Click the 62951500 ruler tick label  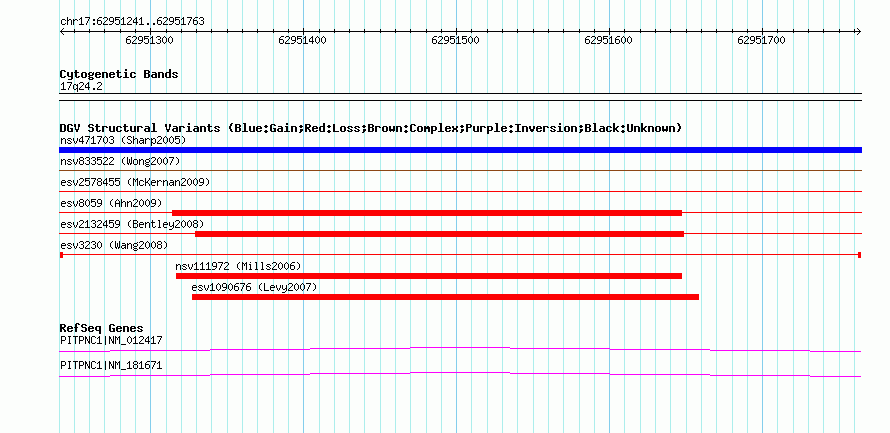pos(455,40)
